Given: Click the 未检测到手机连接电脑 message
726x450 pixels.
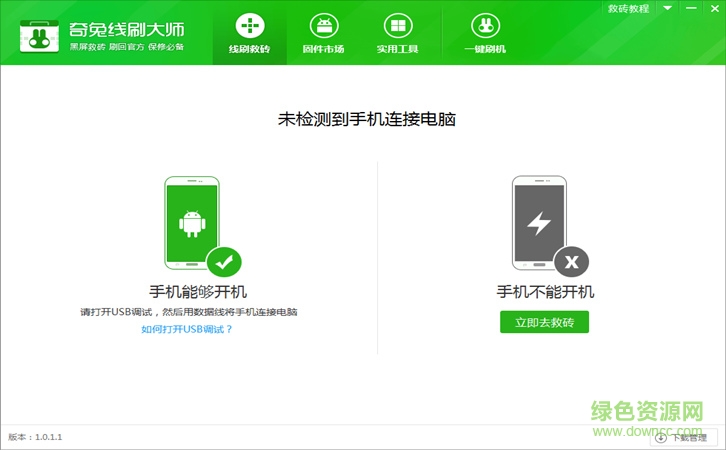Looking at the screenshot, I should coord(367,119).
